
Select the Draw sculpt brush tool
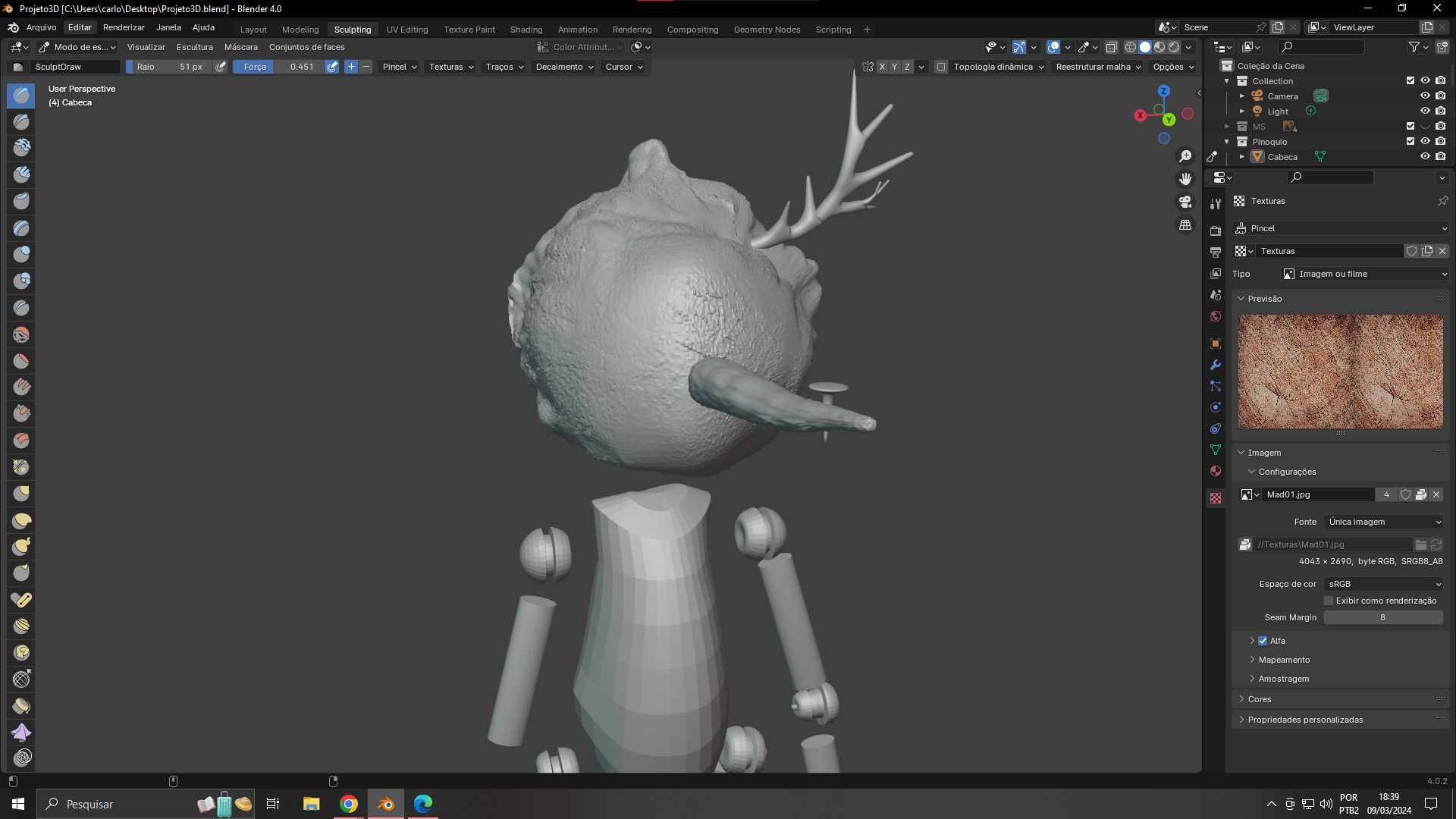(21, 96)
